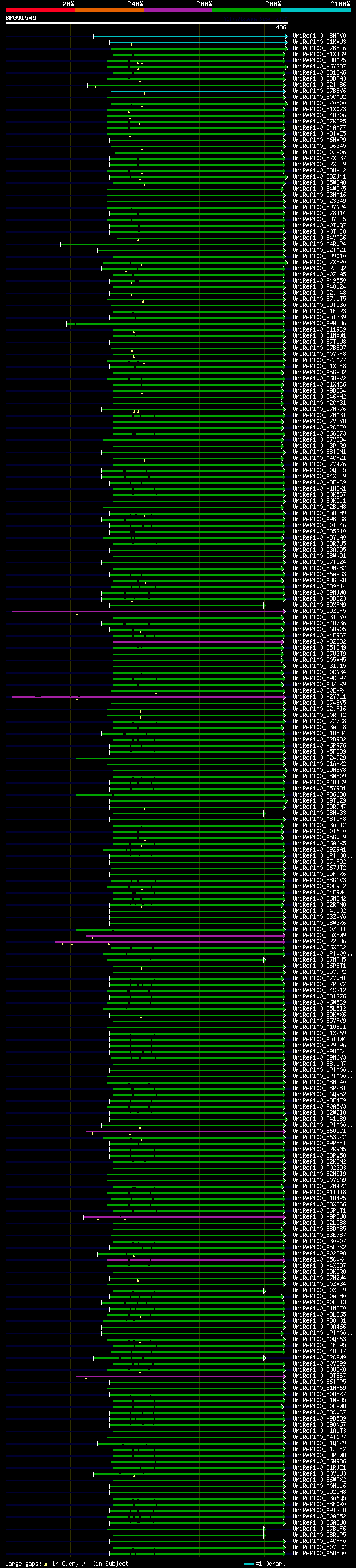Screen dimensions: 356x1568
Task: Select hit label UniRef100_B6WPX2
Action: click(x=319, y=1480)
